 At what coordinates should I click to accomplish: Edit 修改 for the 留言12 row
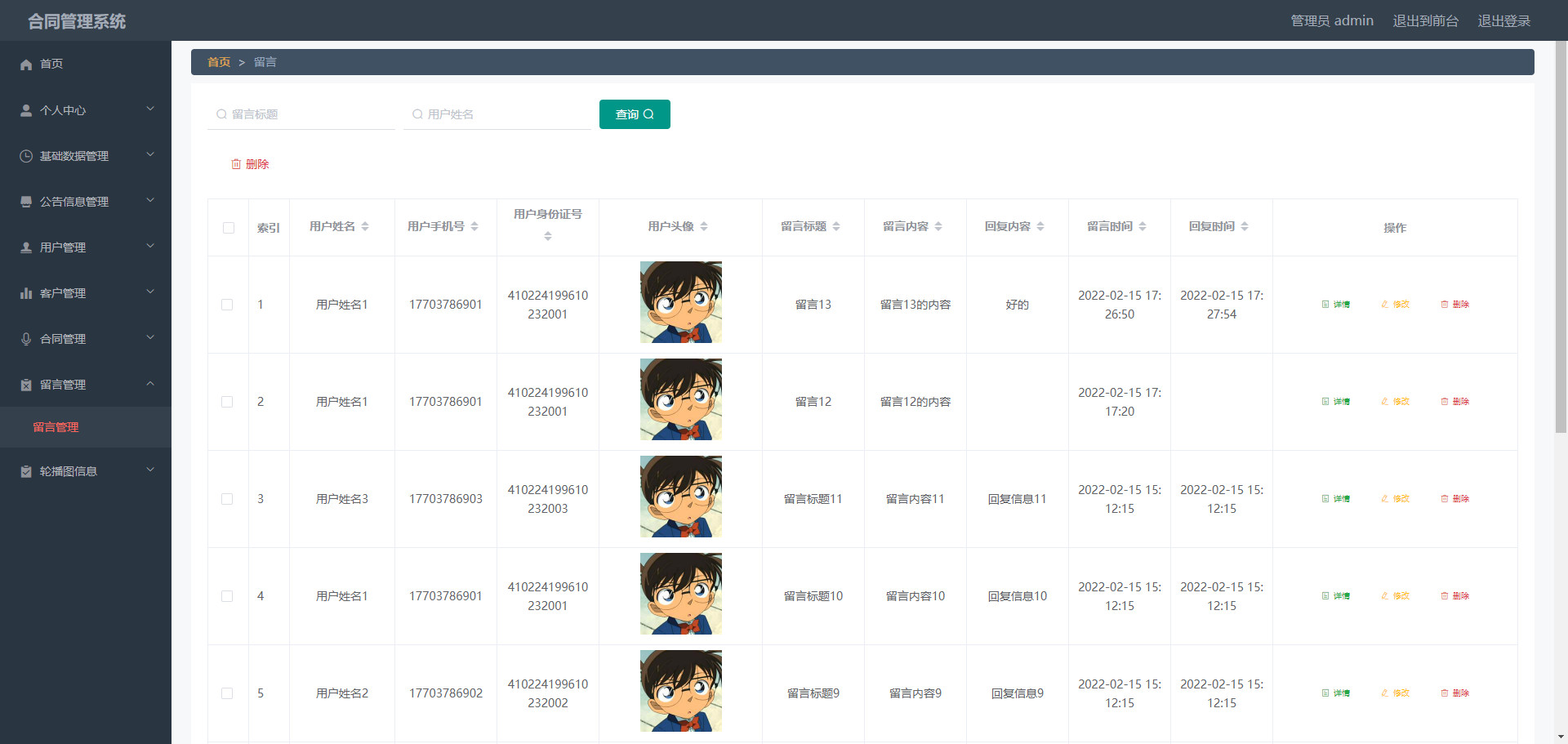1396,402
